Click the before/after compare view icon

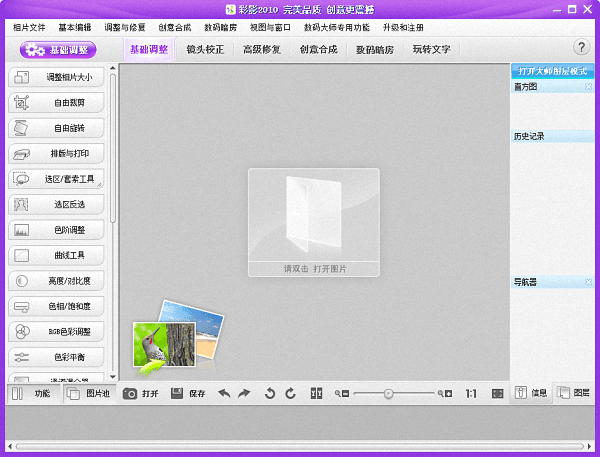[x=318, y=394]
